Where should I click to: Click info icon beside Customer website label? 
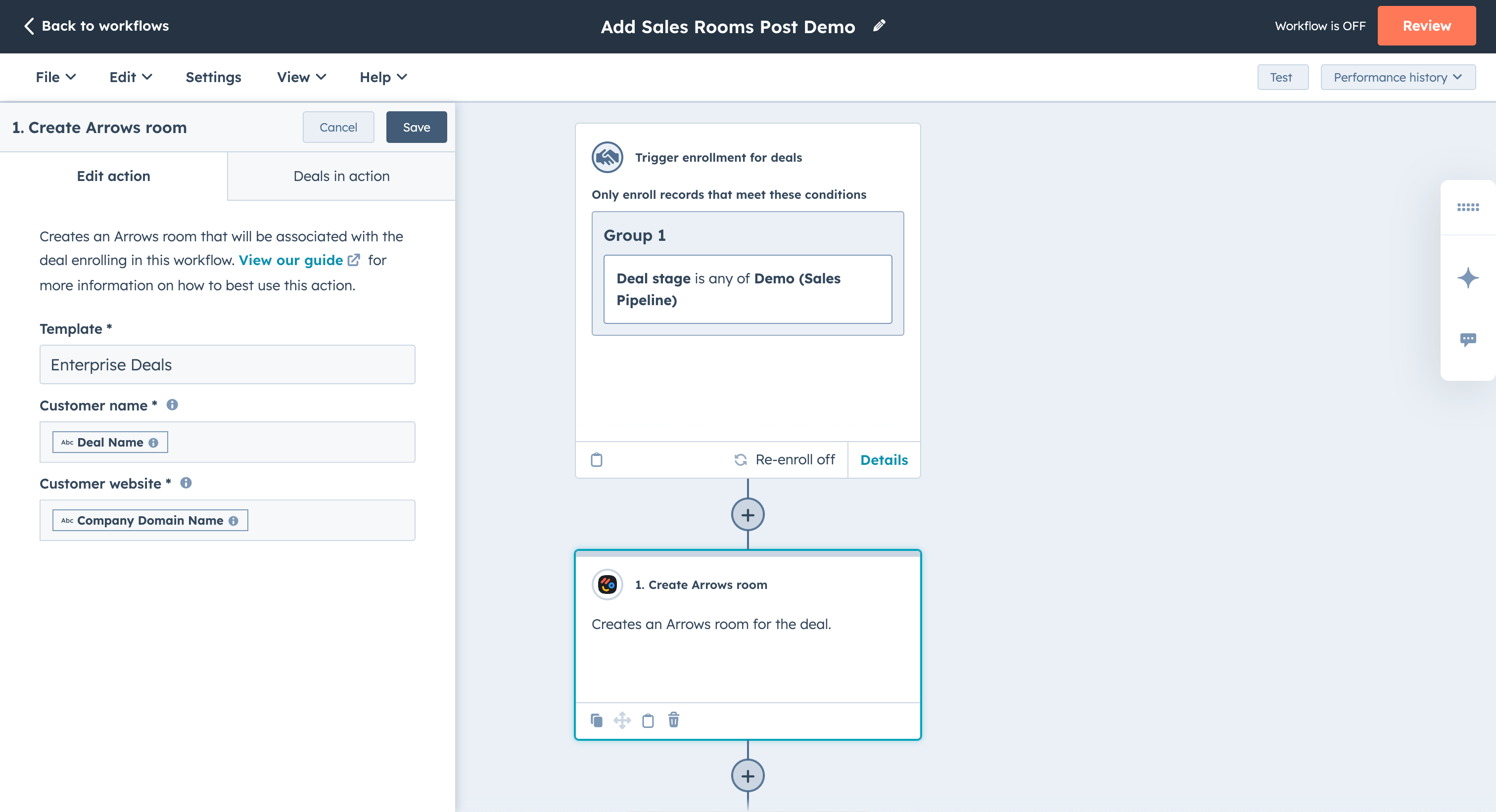pos(186,483)
